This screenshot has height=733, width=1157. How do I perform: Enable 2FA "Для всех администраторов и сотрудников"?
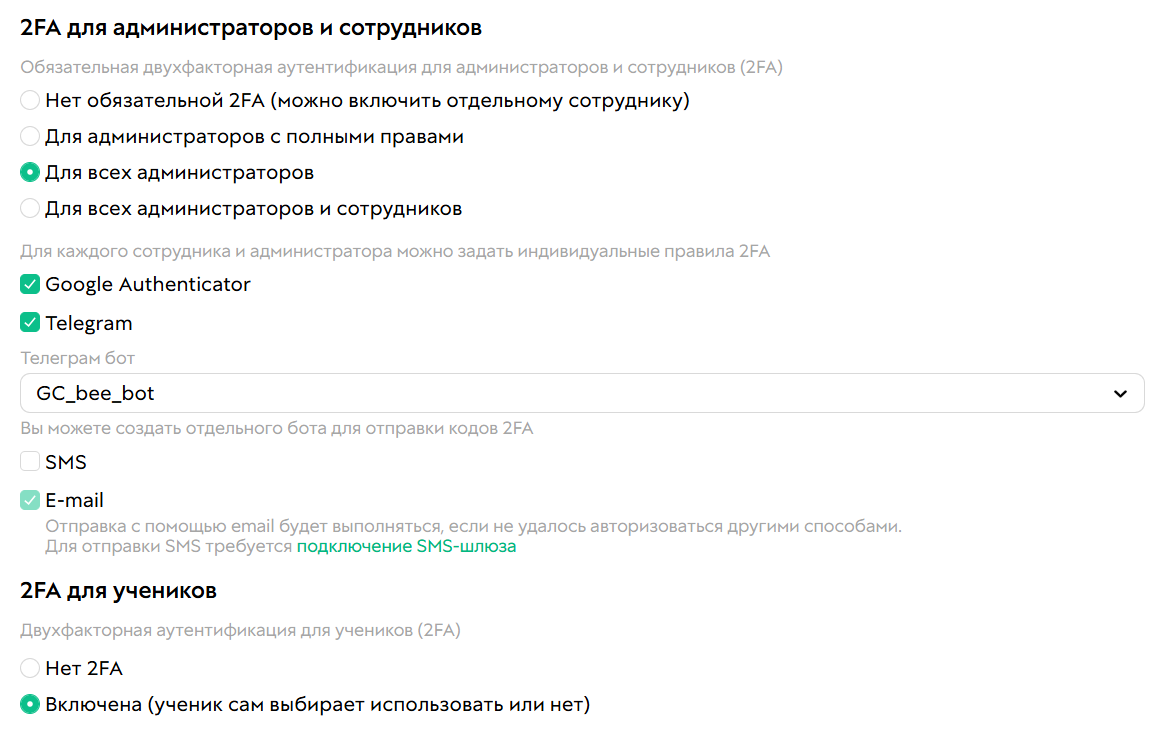pos(30,208)
